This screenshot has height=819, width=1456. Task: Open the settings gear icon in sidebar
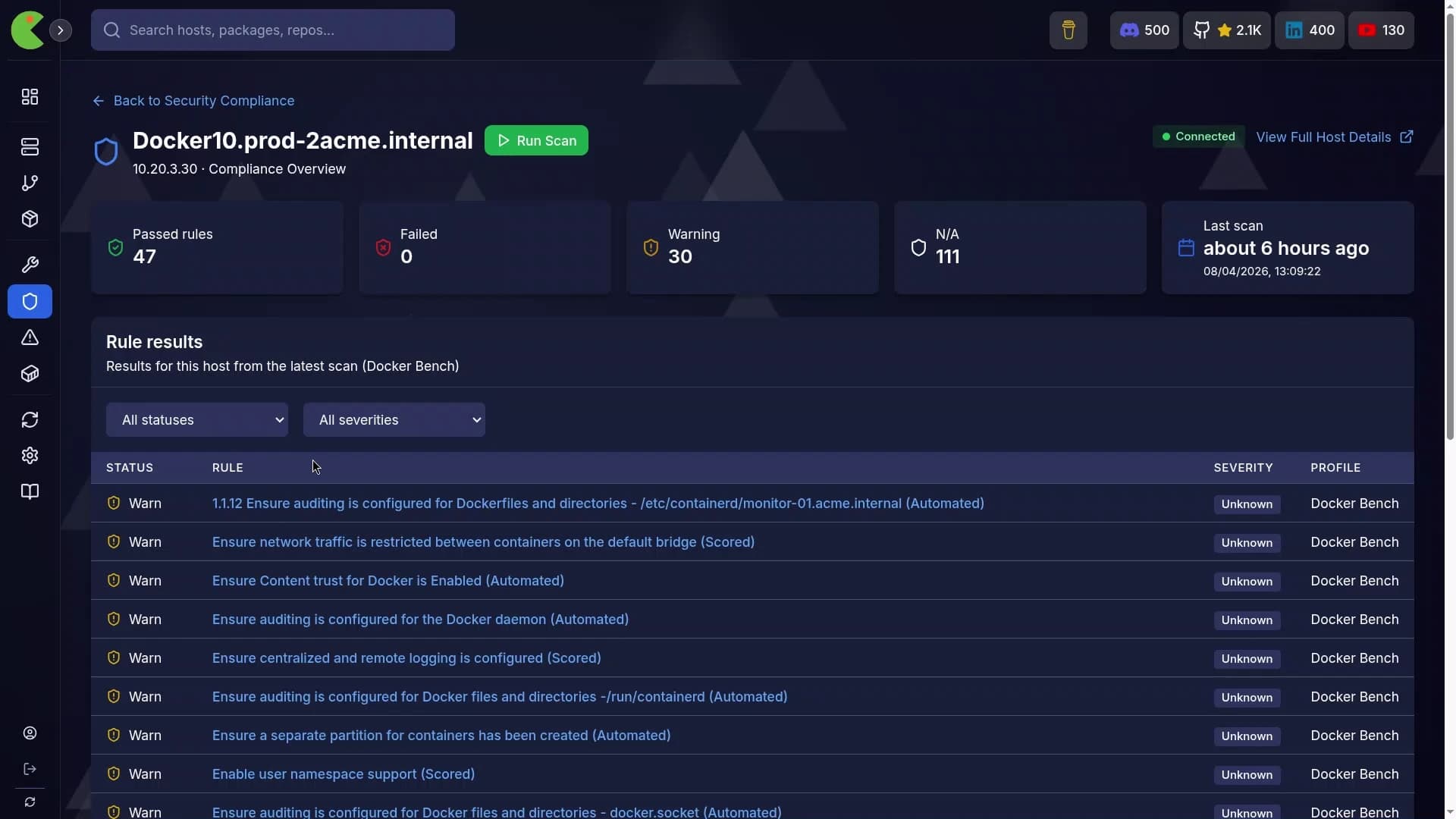pos(30,456)
